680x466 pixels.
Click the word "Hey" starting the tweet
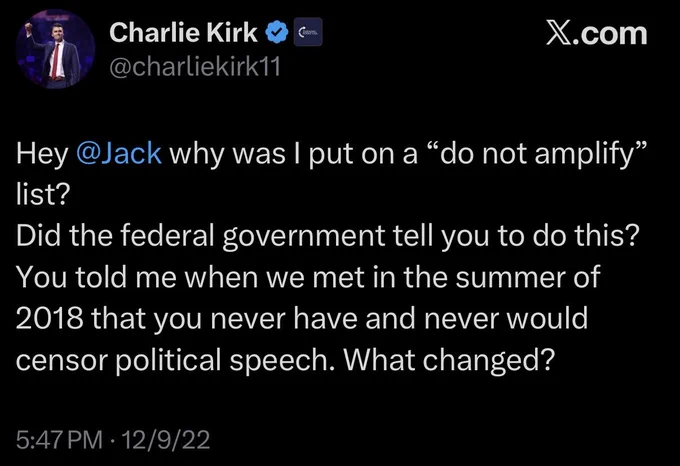coord(39,157)
